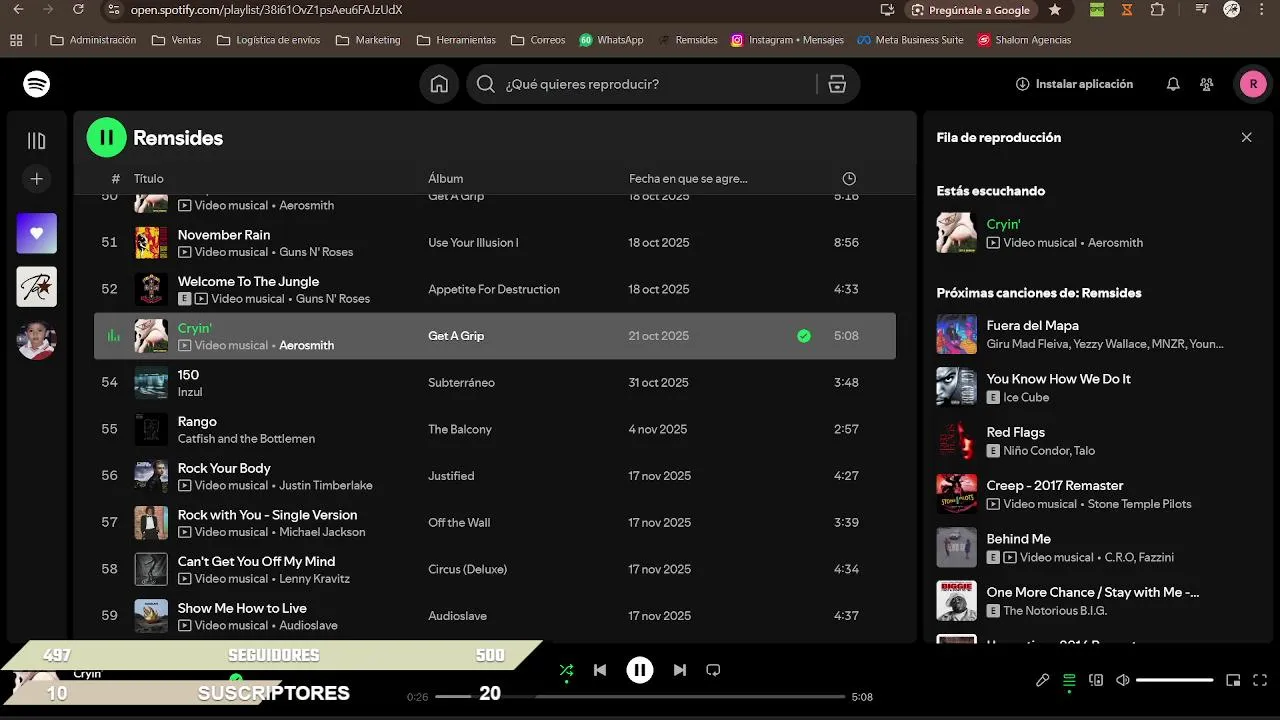1280x720 pixels.
Task: Pause the Remsides playlist green button
Action: [x=107, y=138]
